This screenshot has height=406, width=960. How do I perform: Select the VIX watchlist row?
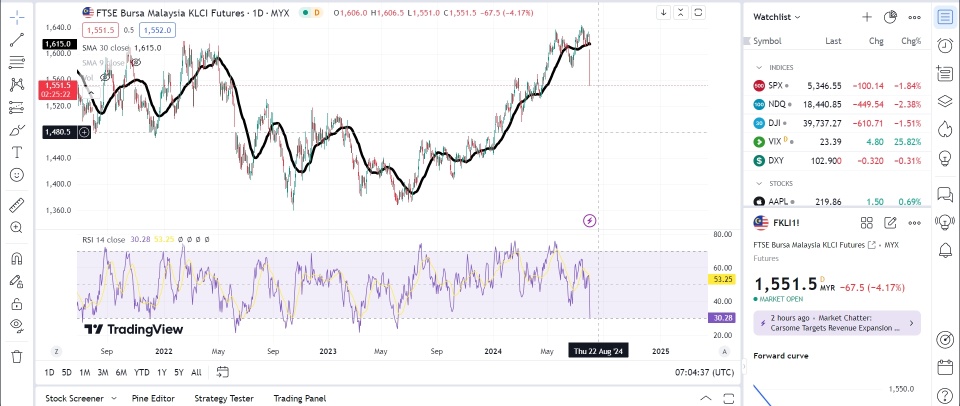click(836, 141)
